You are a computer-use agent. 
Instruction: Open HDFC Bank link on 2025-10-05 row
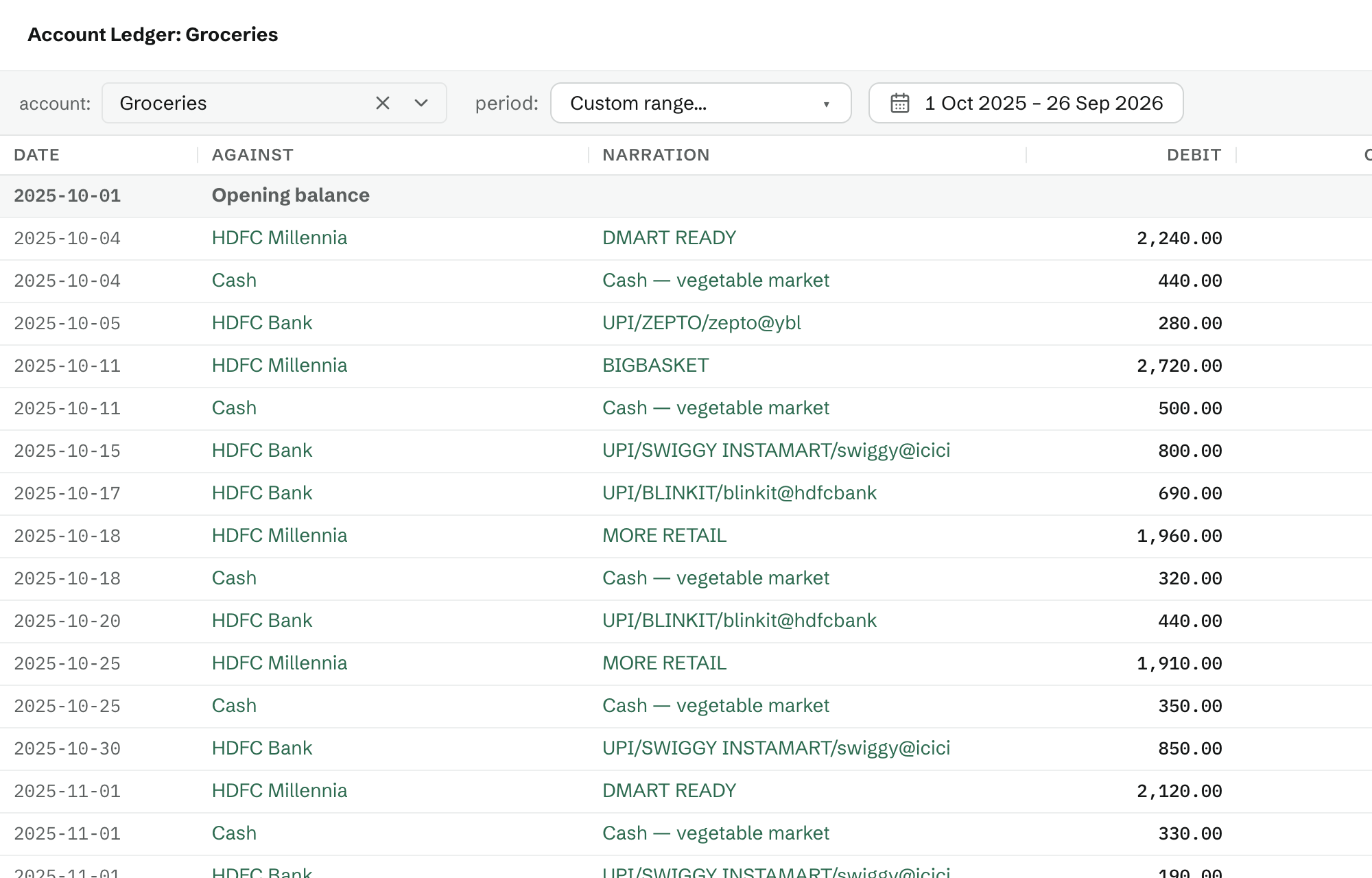262,323
